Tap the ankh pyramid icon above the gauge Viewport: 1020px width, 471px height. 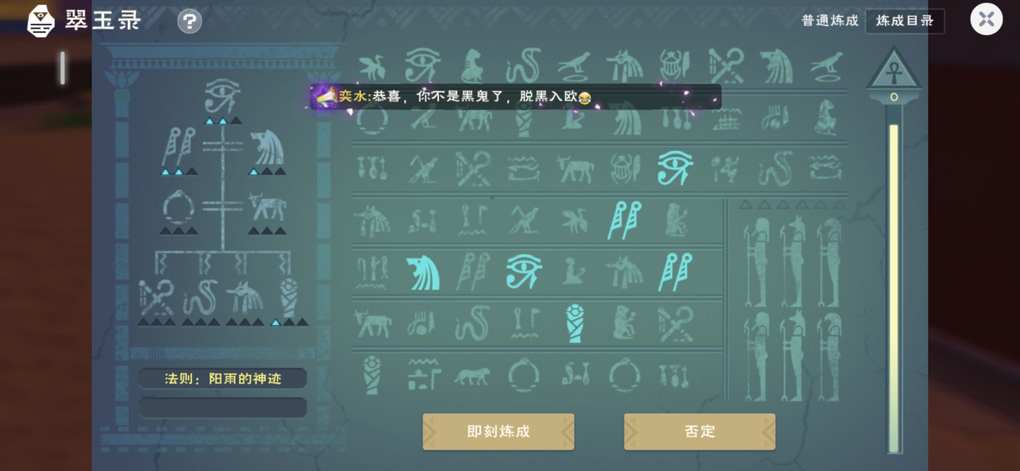(x=894, y=69)
